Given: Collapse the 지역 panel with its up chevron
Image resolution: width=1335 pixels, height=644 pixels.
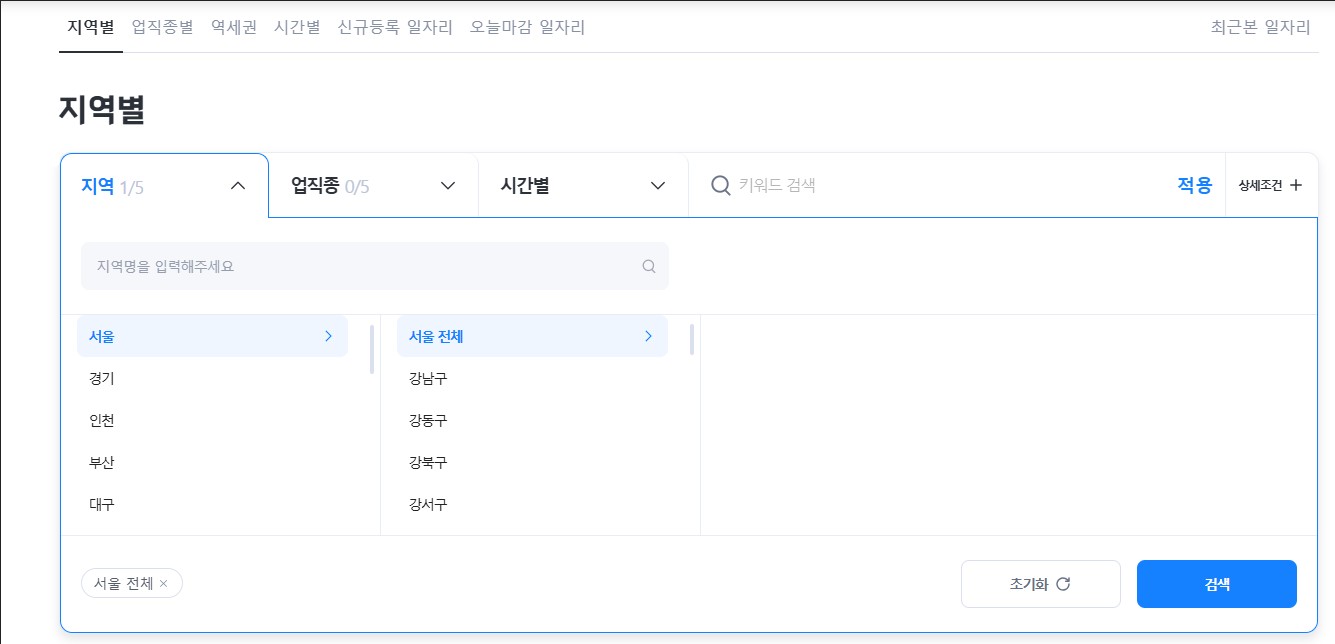Looking at the screenshot, I should [x=237, y=185].
